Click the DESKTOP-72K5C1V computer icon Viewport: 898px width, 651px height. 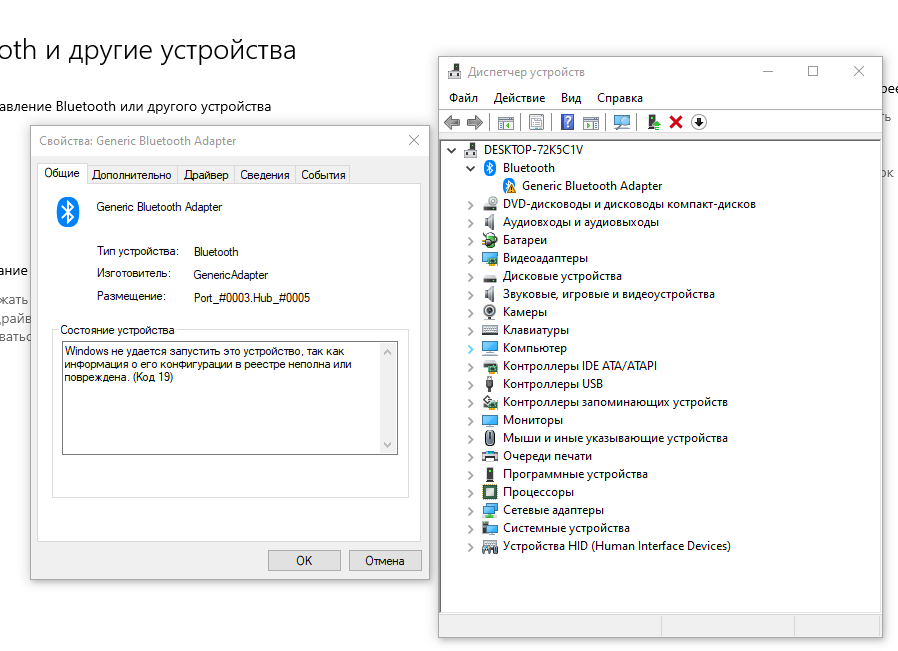click(471, 150)
